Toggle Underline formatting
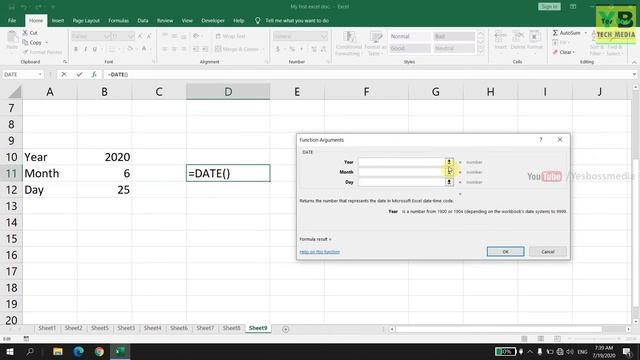The height and width of the screenshot is (360, 640). click(95, 49)
